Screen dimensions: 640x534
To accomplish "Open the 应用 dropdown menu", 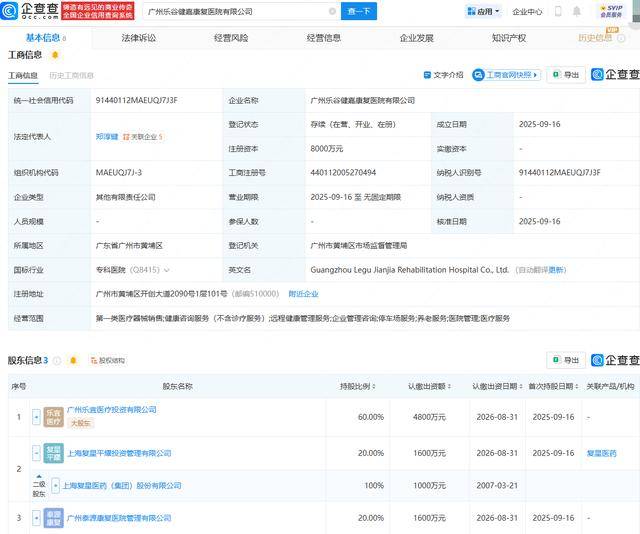I will 483,11.
